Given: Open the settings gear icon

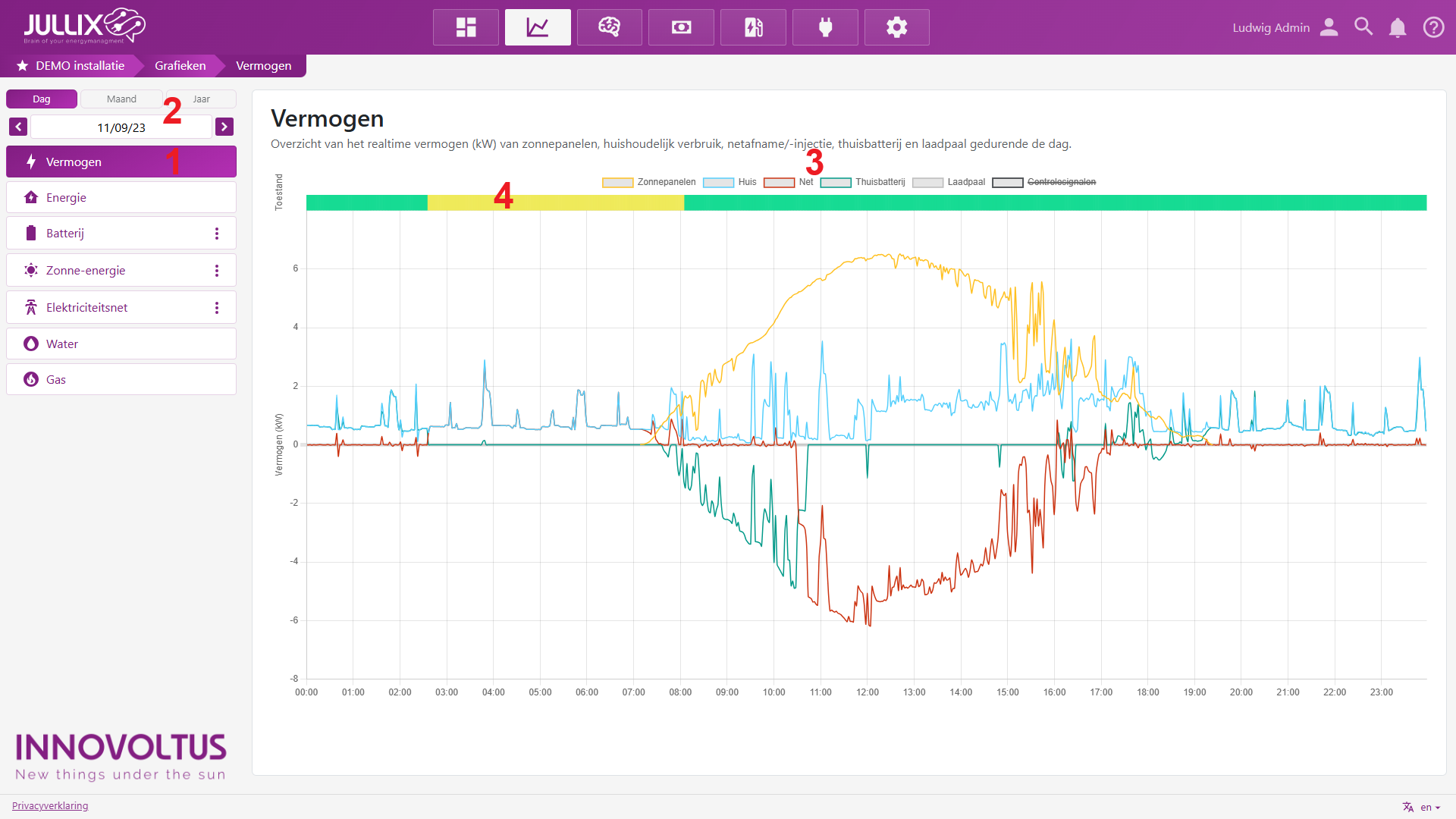Looking at the screenshot, I should point(896,27).
